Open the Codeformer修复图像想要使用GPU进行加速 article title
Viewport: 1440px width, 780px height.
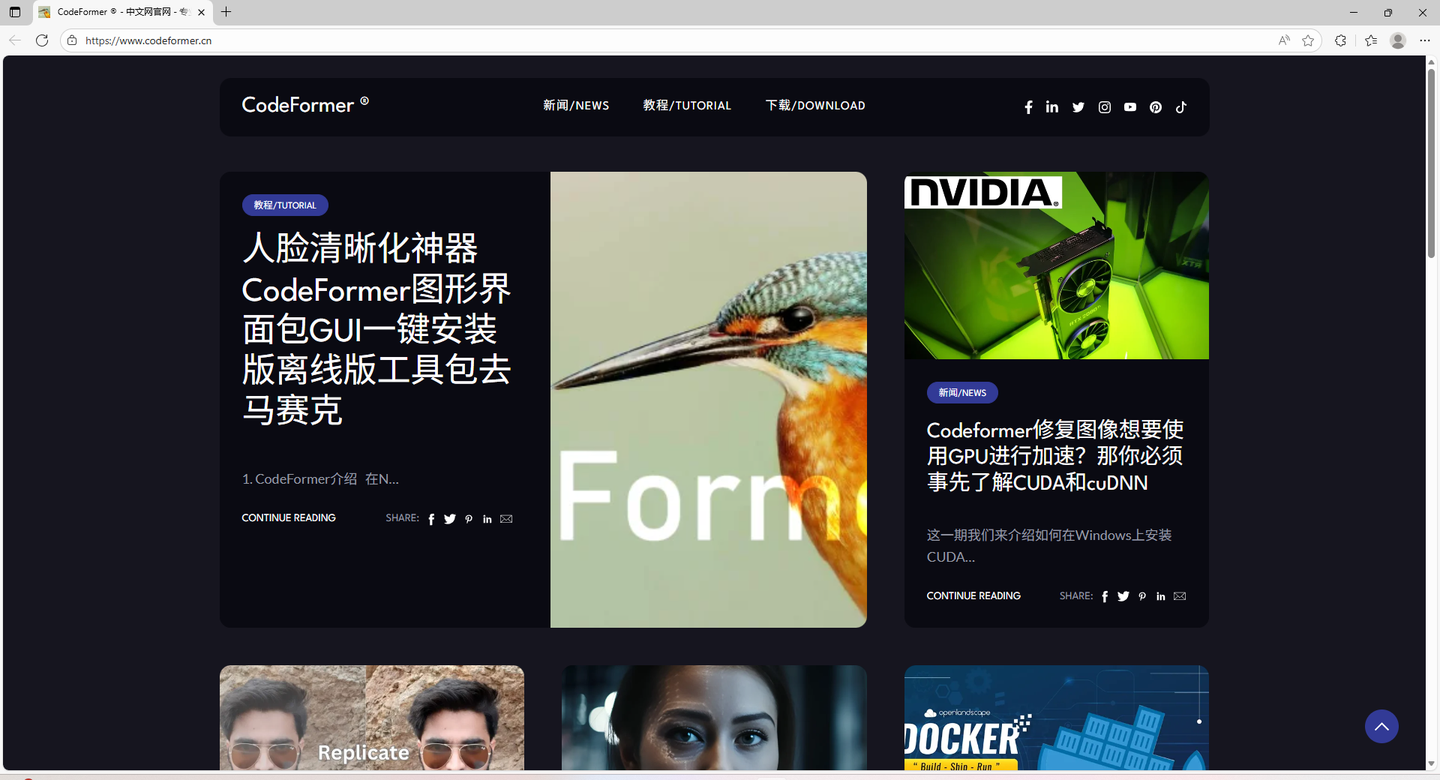pyautogui.click(x=1055, y=456)
